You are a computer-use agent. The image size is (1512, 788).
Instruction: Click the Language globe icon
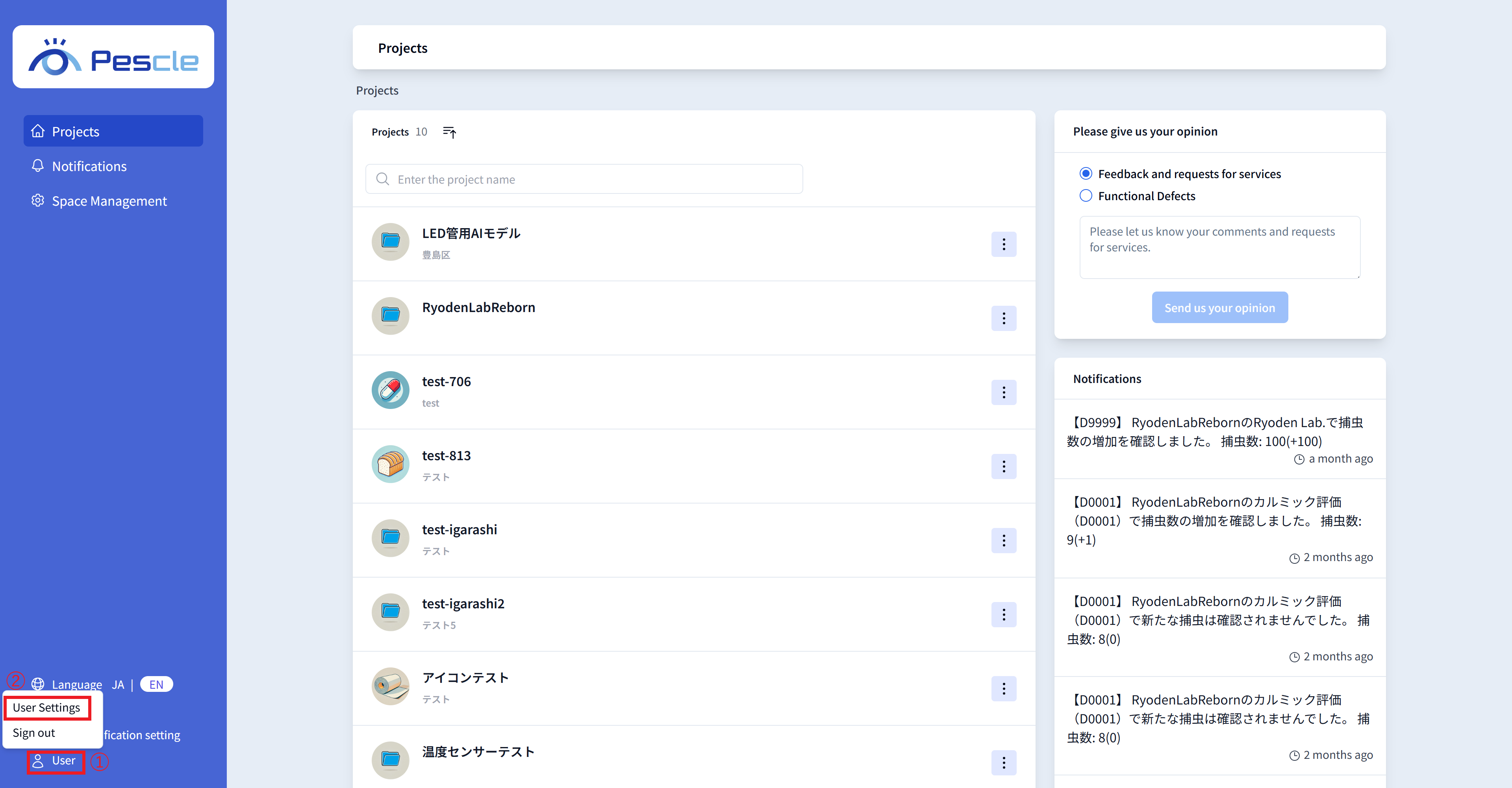(37, 684)
